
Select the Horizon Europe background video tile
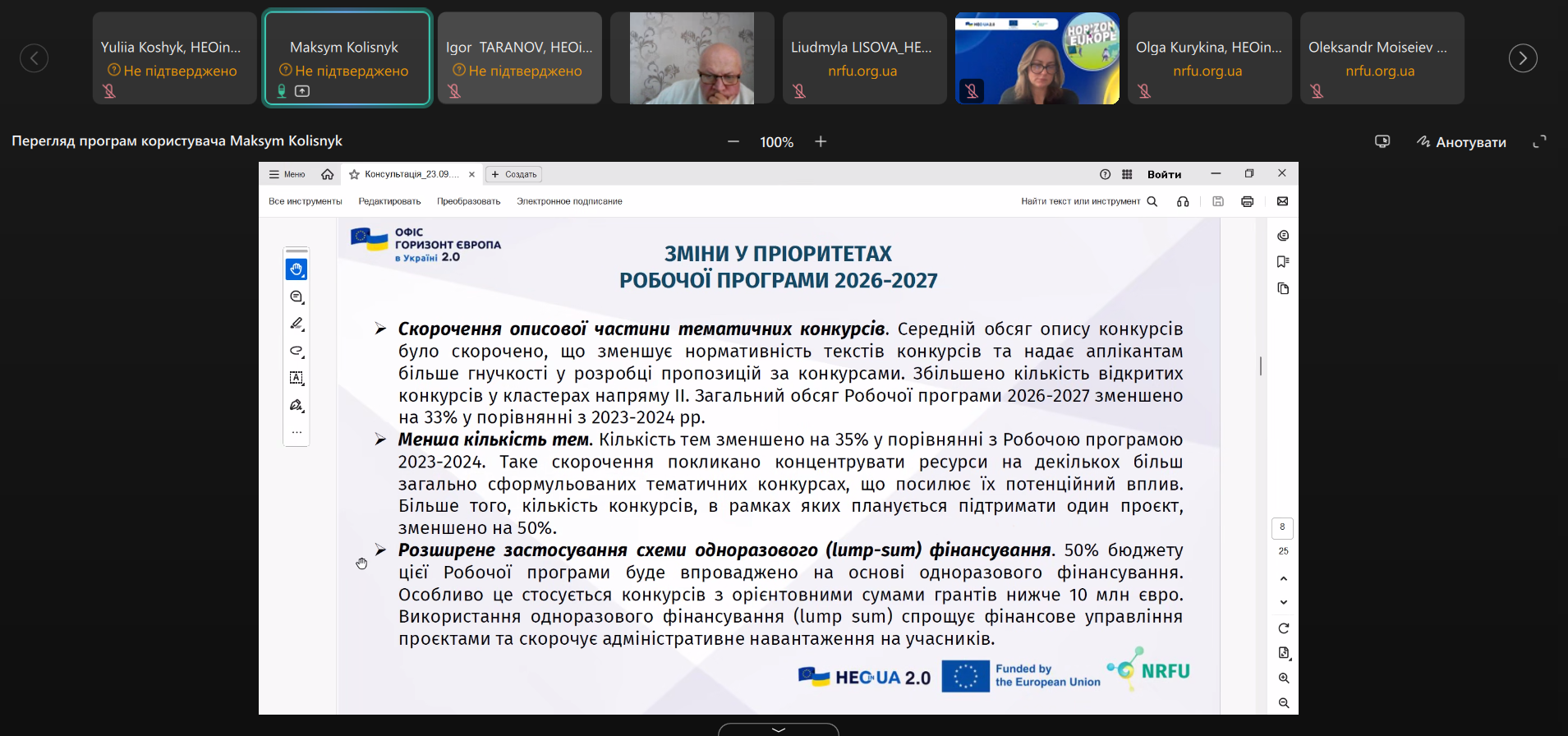click(x=1037, y=58)
